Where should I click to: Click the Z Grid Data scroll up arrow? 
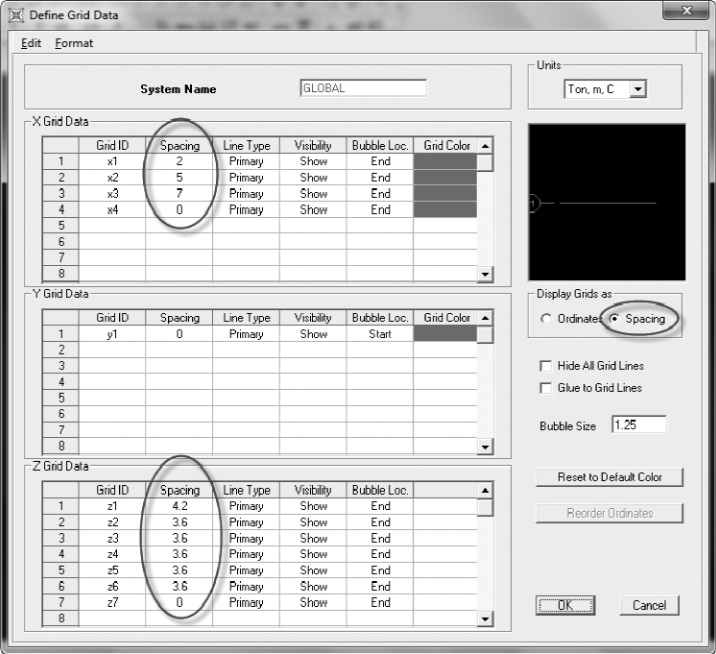[x=485, y=490]
